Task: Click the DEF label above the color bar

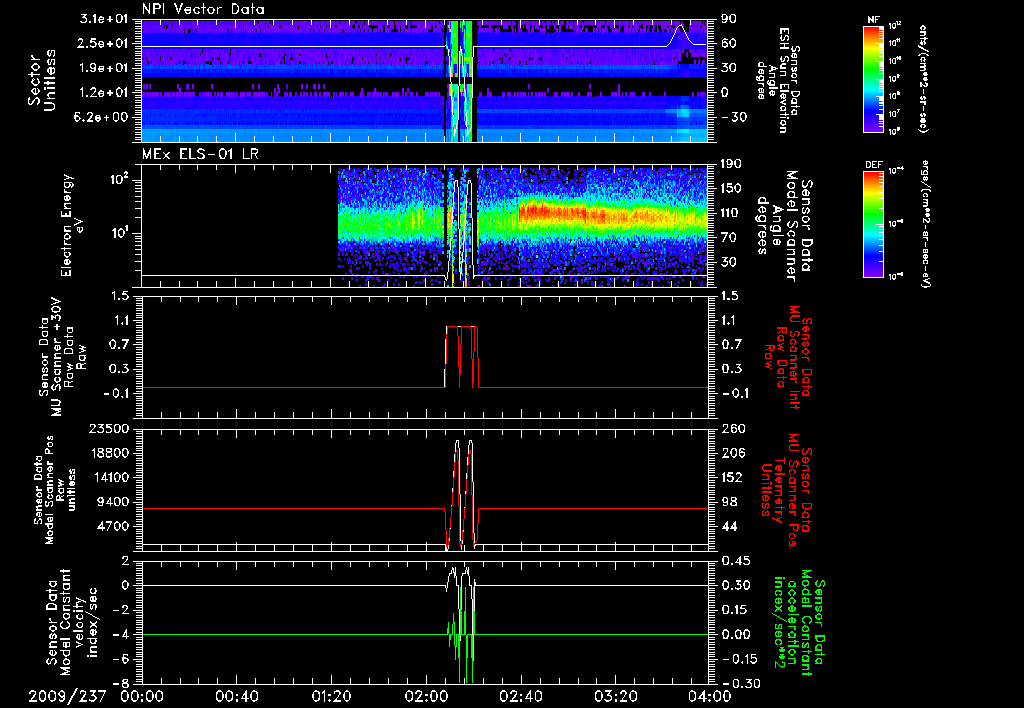Action: coord(874,165)
